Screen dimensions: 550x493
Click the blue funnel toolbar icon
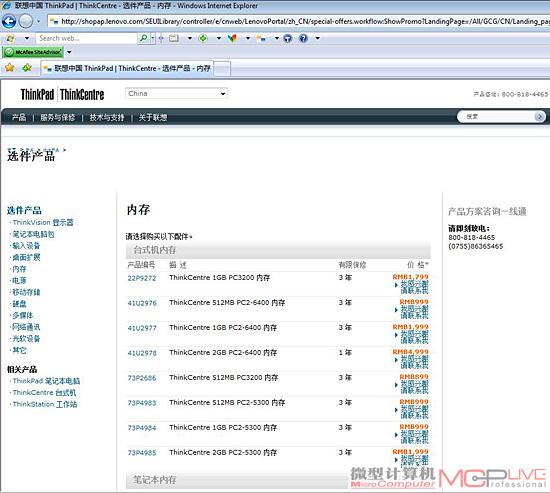point(288,38)
